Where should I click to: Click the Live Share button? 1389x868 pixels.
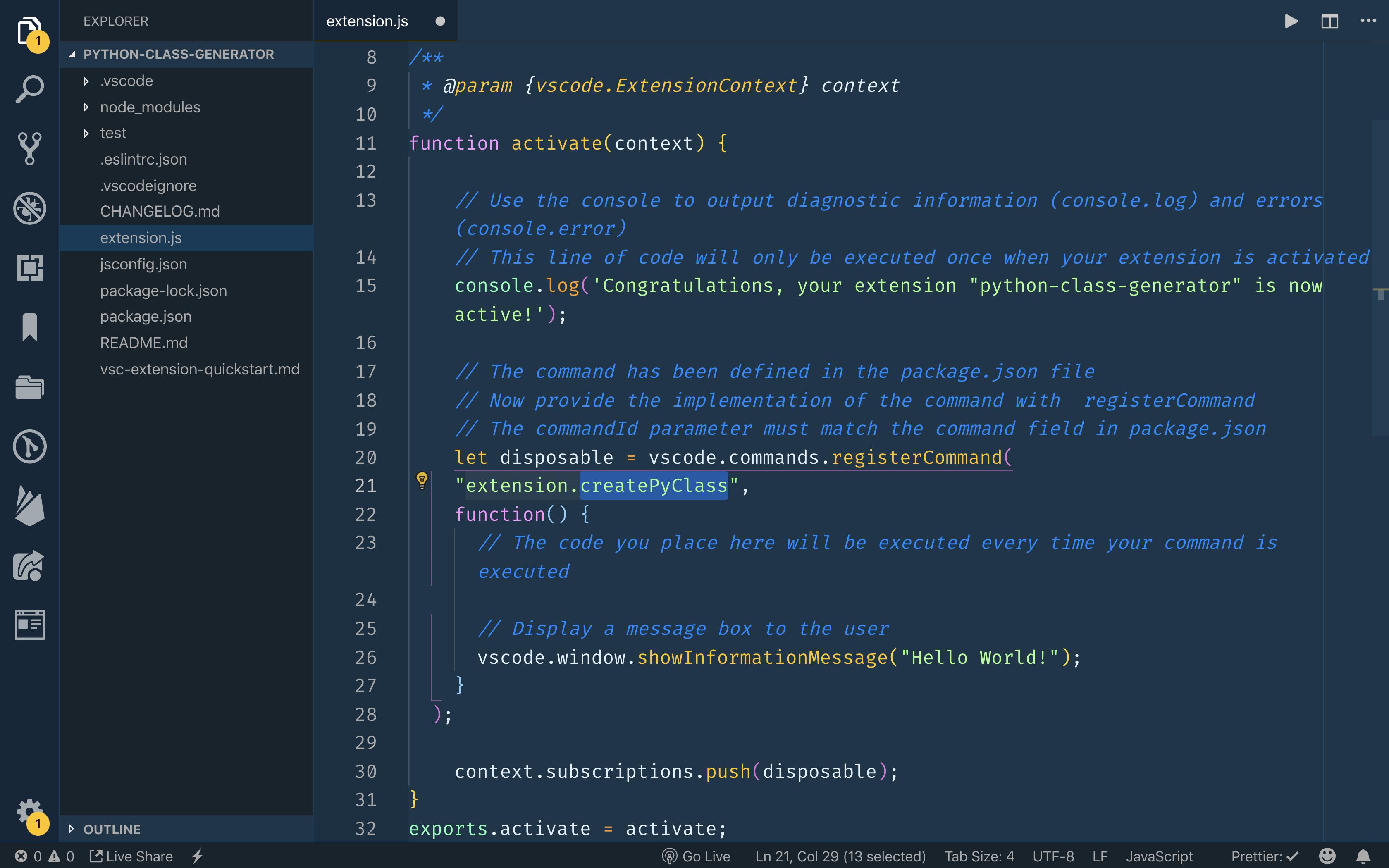point(131,856)
